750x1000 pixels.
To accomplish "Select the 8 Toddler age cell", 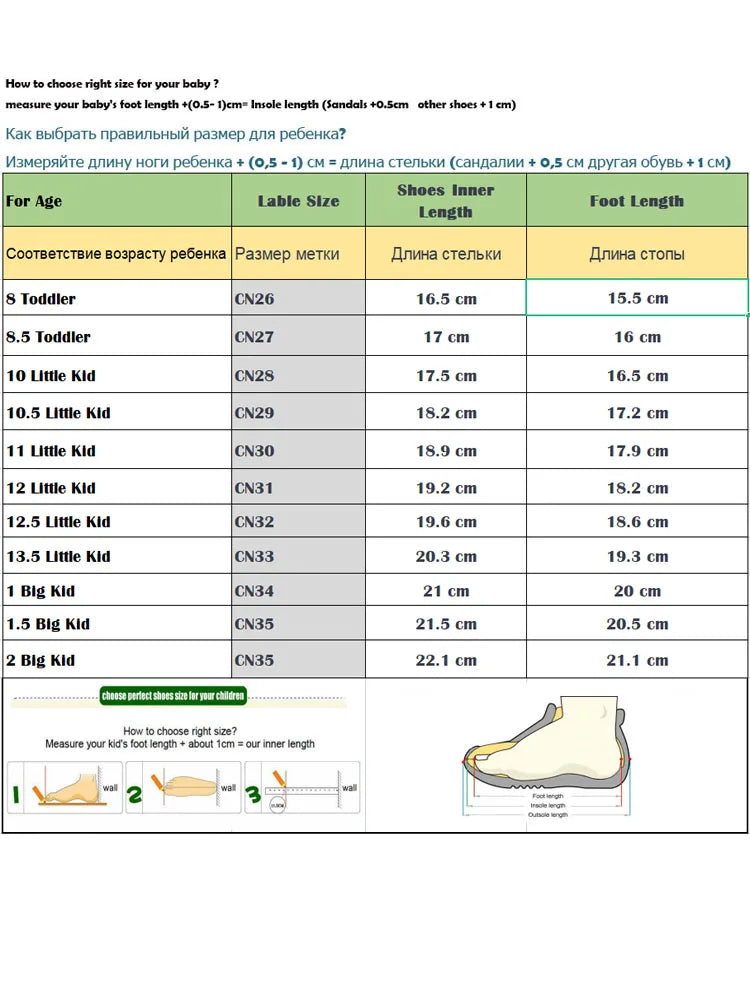I will 117,298.
